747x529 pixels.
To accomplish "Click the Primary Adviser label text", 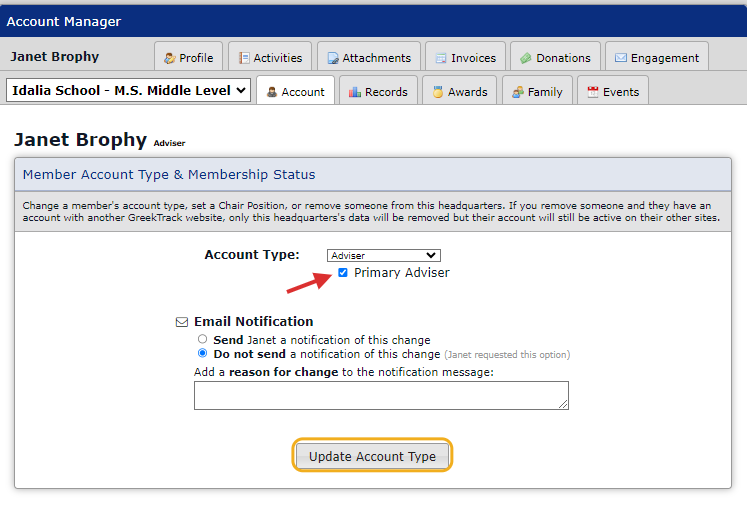I will point(402,273).
